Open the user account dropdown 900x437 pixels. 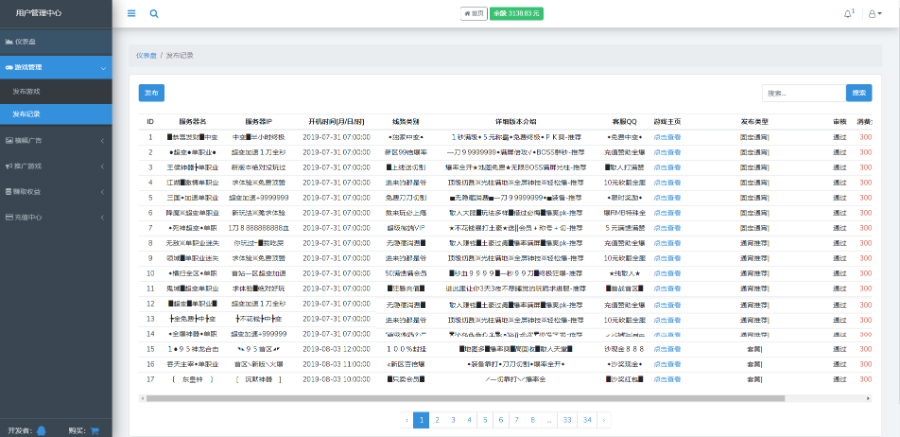[x=874, y=14]
